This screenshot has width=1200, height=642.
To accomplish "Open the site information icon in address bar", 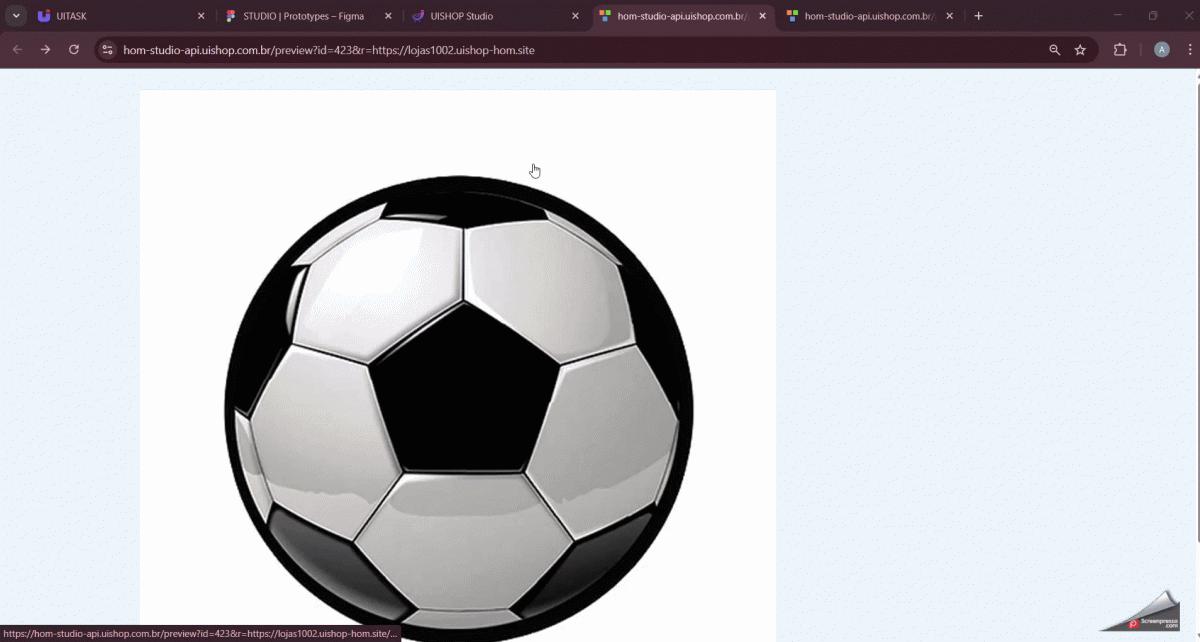I will (108, 50).
